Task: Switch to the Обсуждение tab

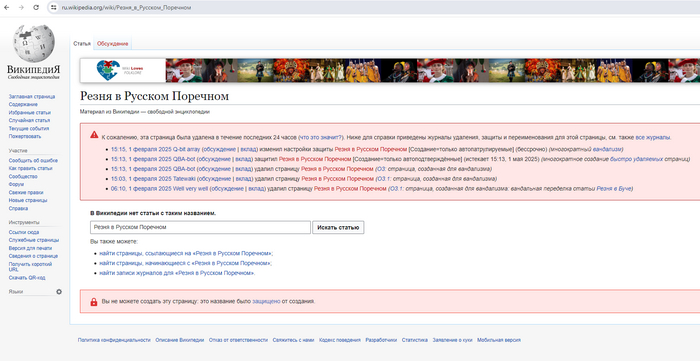Action: coord(112,44)
